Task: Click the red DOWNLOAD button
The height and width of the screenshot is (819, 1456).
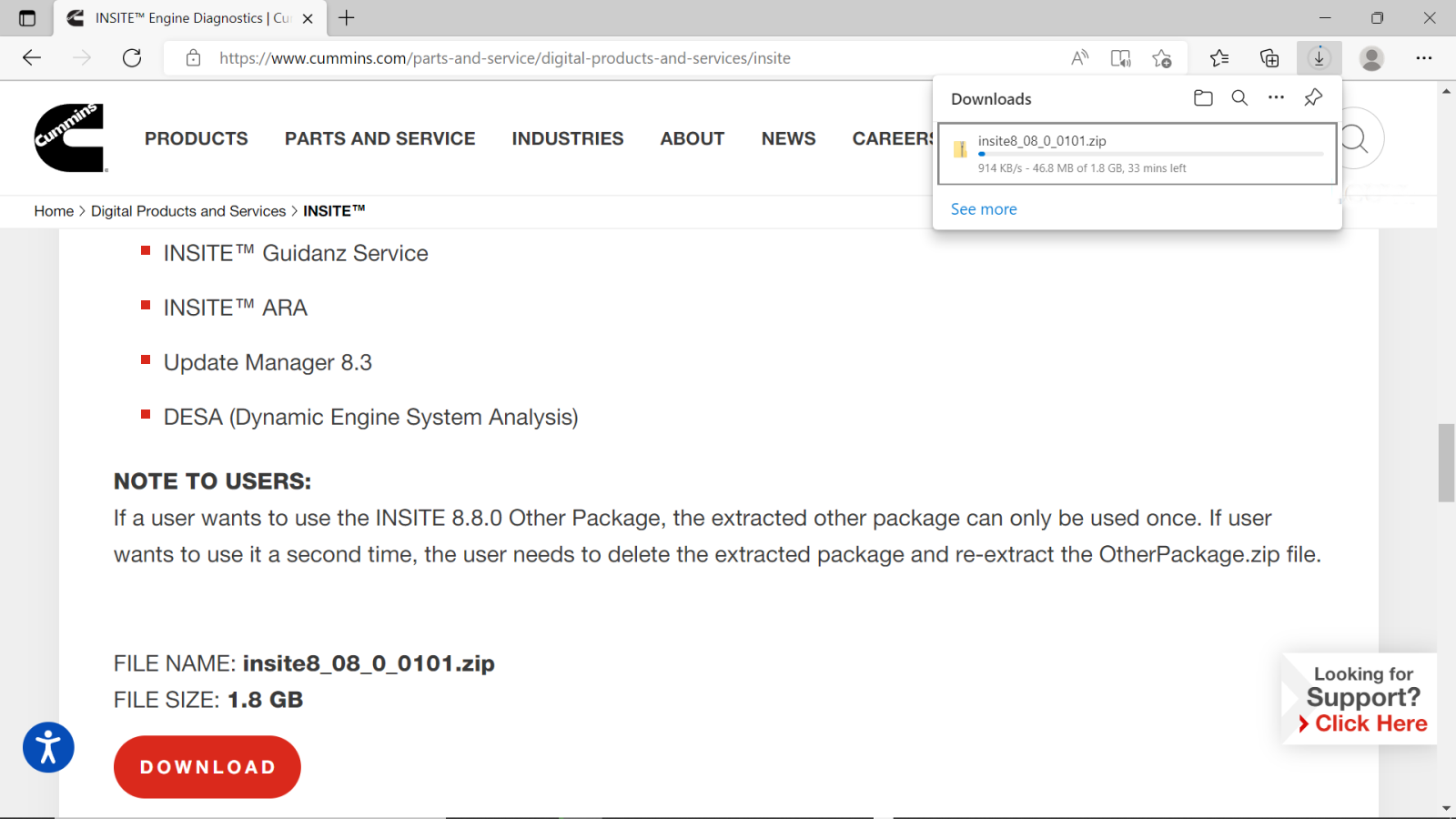Action: [x=207, y=767]
